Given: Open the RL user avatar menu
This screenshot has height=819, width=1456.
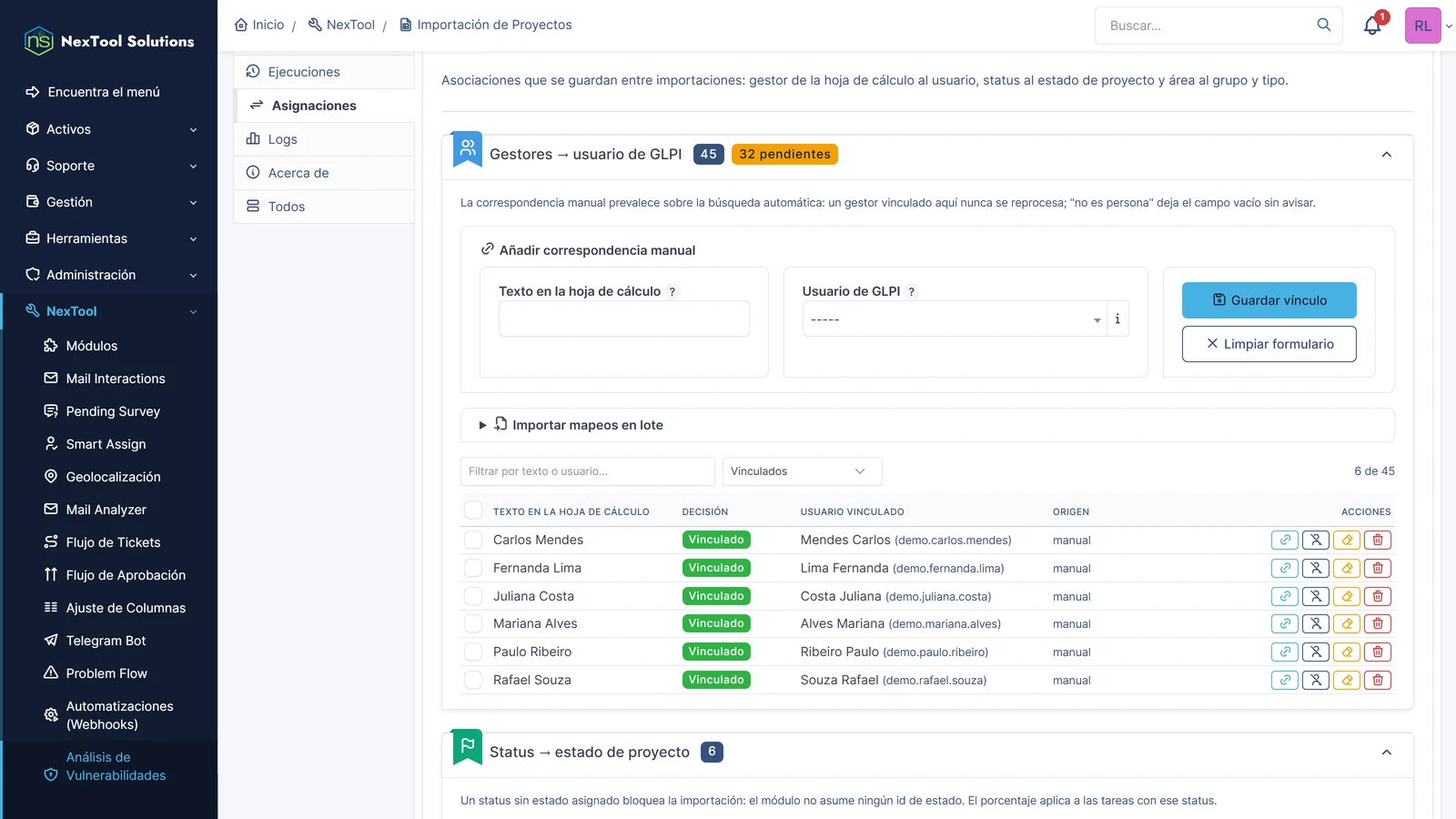Looking at the screenshot, I should point(1423,25).
